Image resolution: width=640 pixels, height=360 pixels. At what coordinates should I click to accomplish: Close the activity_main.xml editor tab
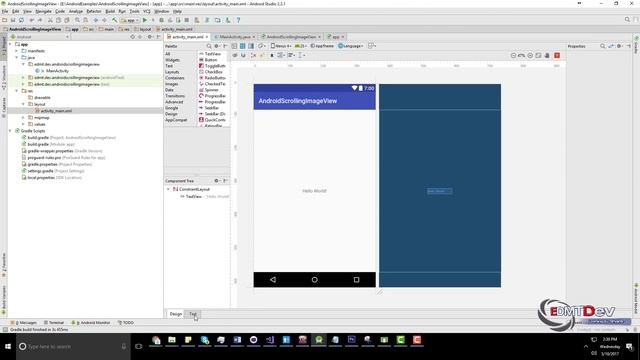click(x=207, y=37)
